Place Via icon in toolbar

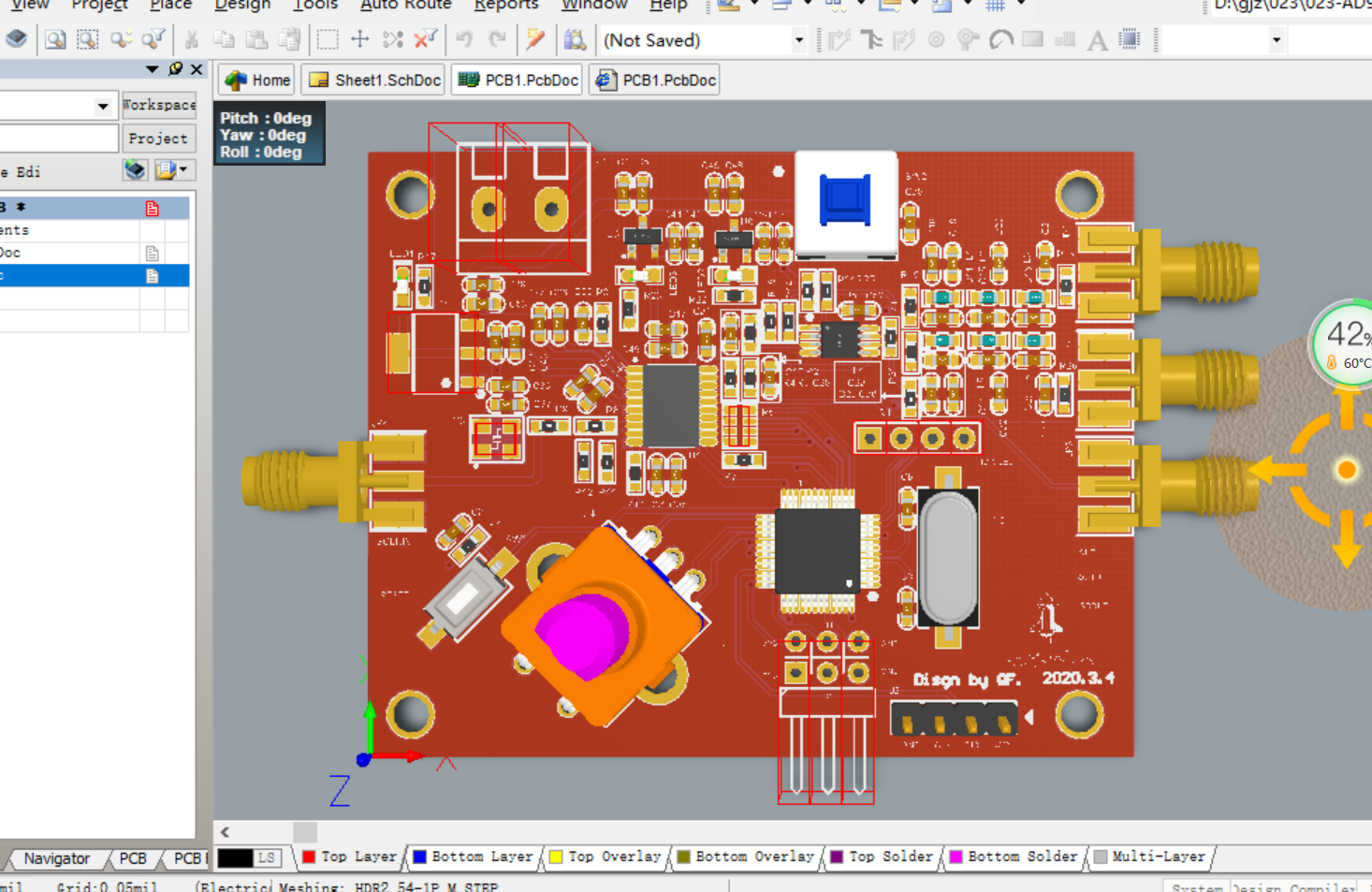(x=968, y=39)
